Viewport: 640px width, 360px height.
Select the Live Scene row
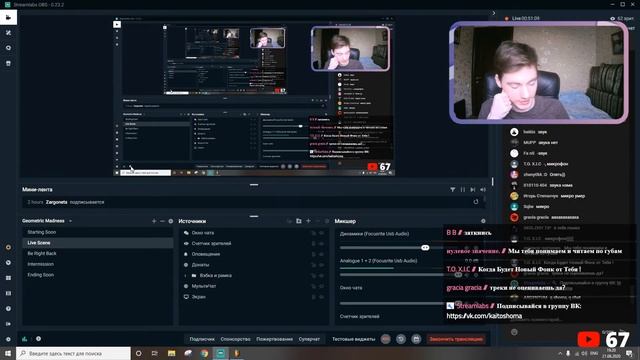tap(98, 243)
